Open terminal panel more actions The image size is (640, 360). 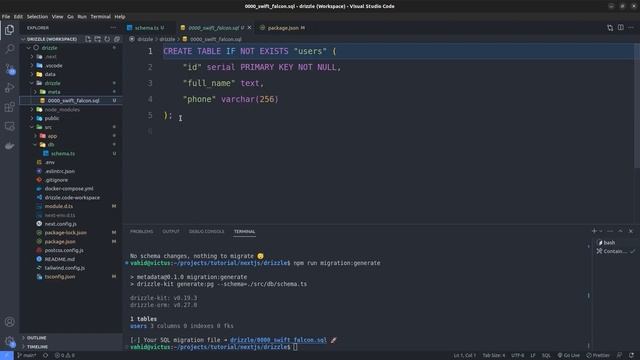point(610,231)
